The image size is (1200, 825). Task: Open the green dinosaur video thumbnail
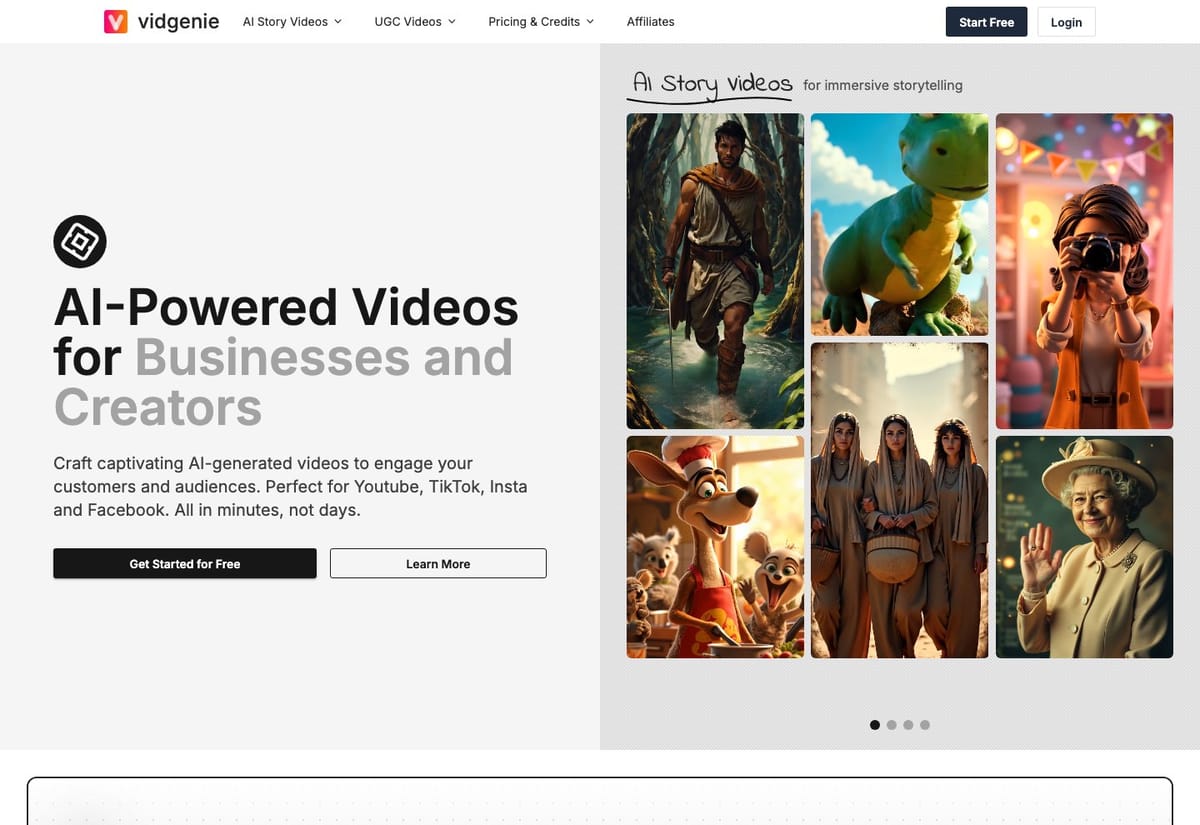point(899,224)
